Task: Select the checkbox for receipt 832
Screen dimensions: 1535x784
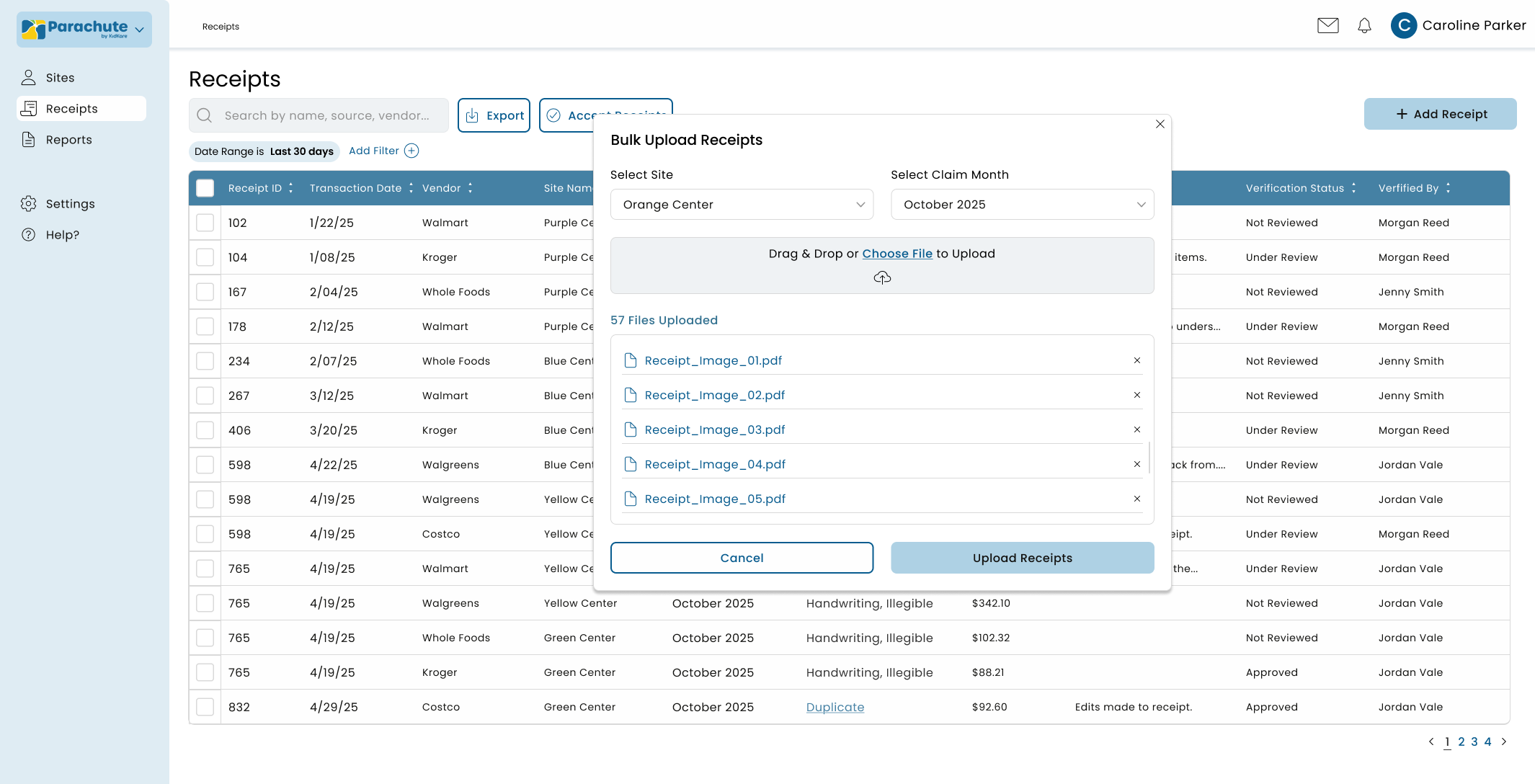Action: [x=205, y=707]
